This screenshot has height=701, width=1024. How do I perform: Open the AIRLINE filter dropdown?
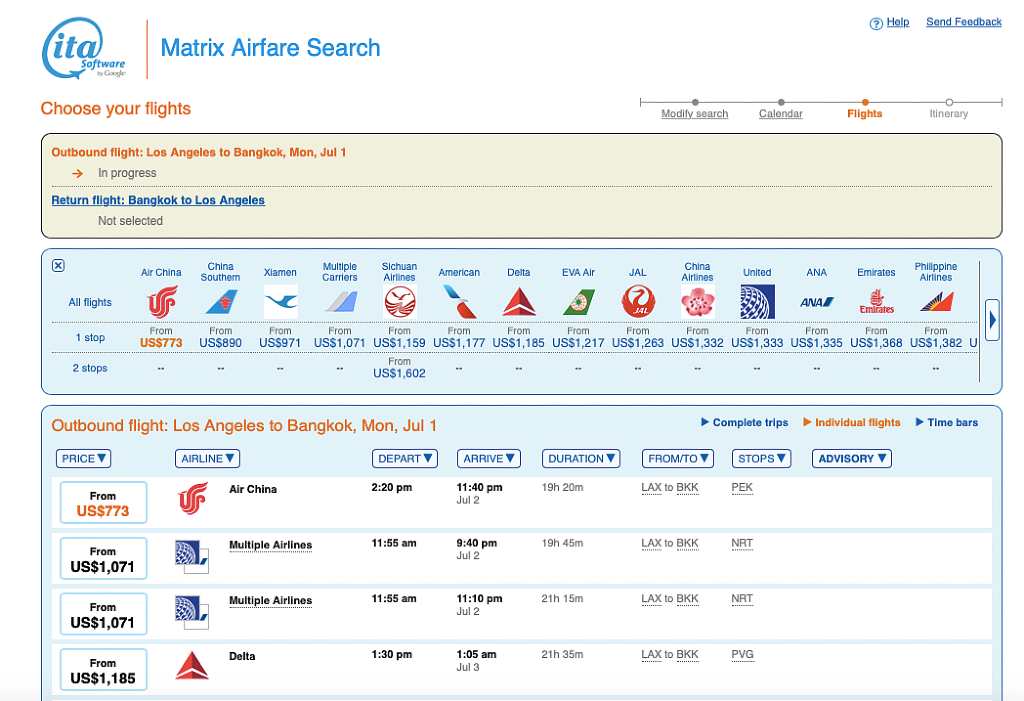click(x=208, y=459)
